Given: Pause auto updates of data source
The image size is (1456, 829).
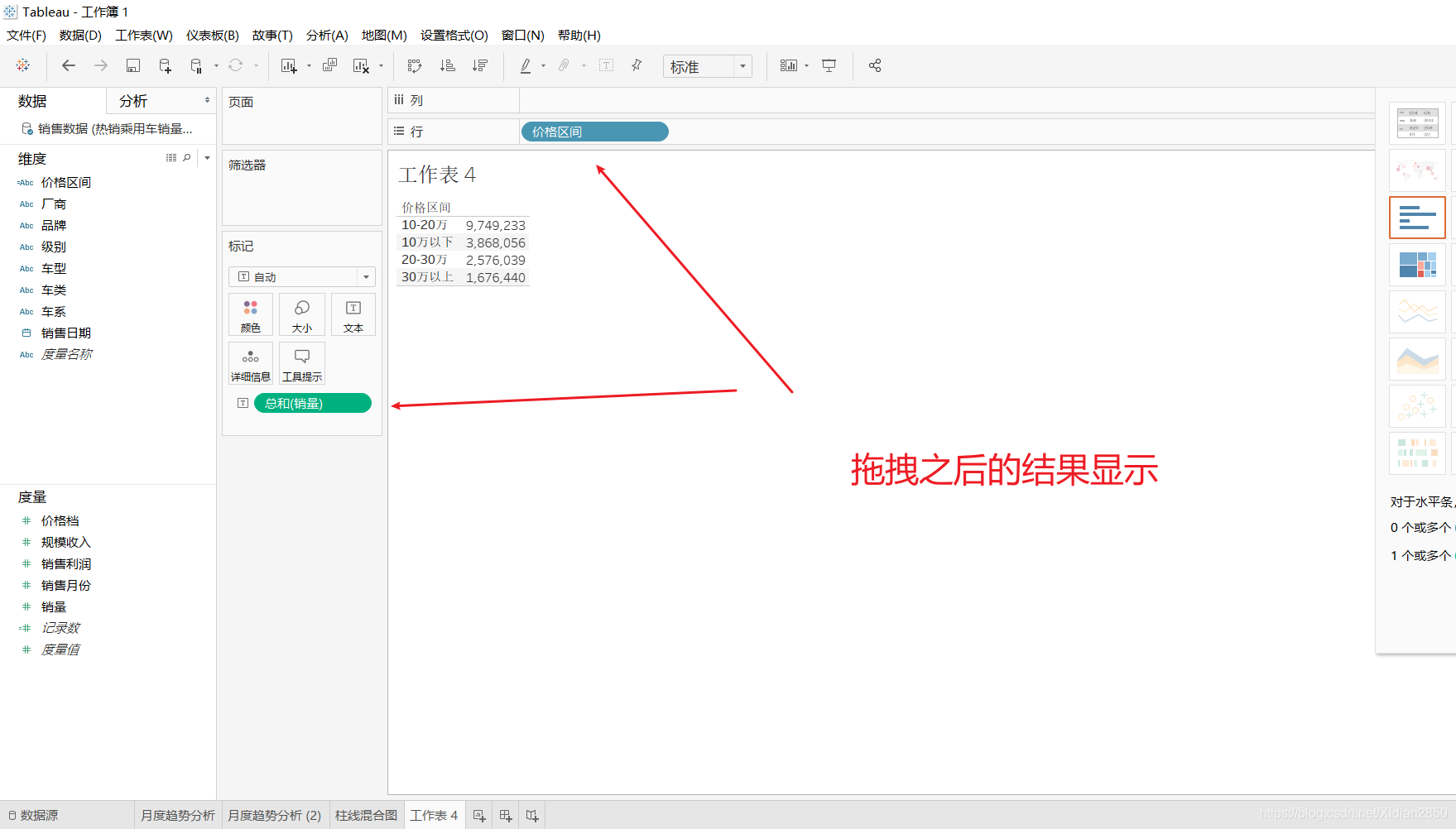Looking at the screenshot, I should coord(196,65).
